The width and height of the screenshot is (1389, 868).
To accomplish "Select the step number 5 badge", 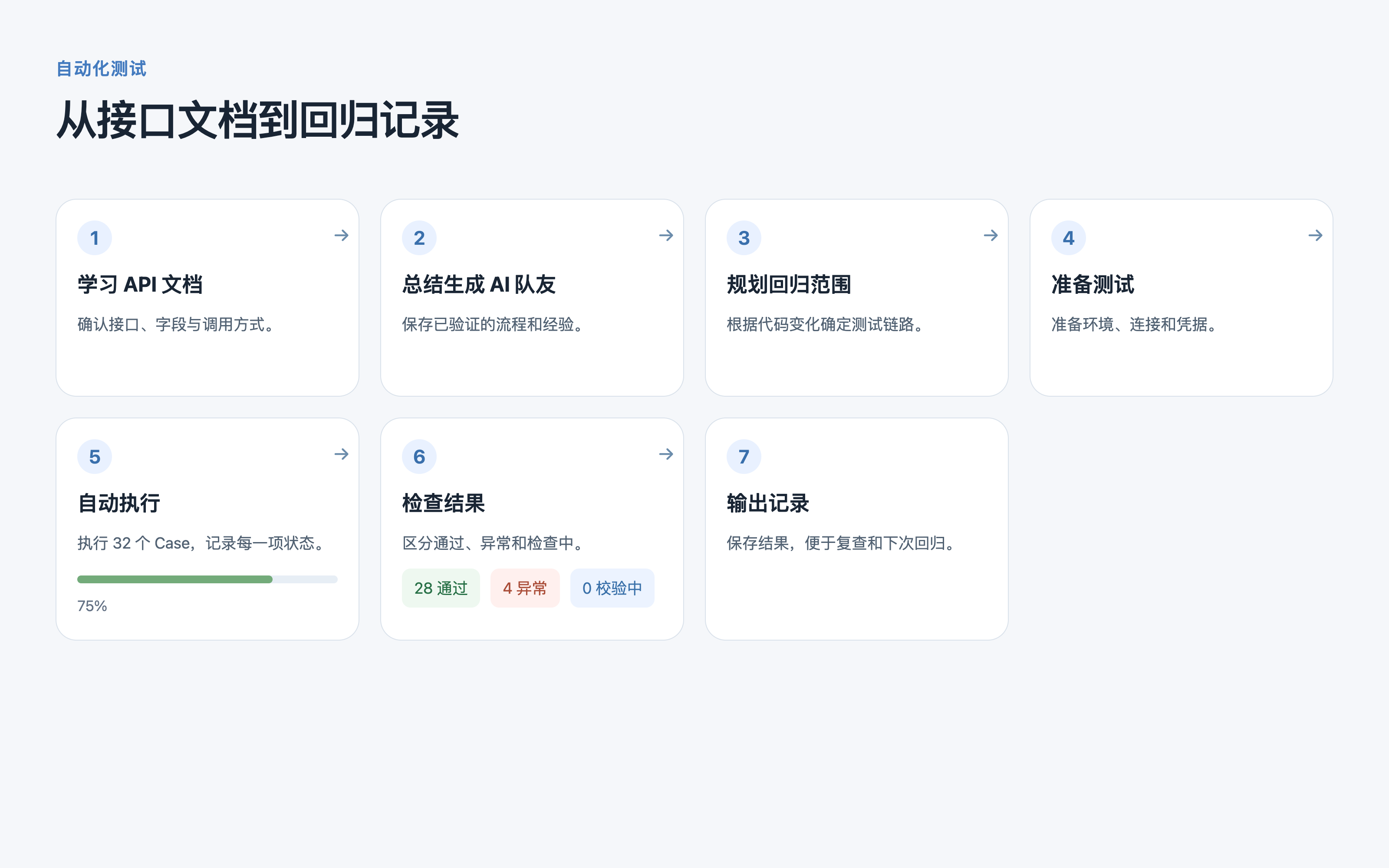I will point(95,457).
